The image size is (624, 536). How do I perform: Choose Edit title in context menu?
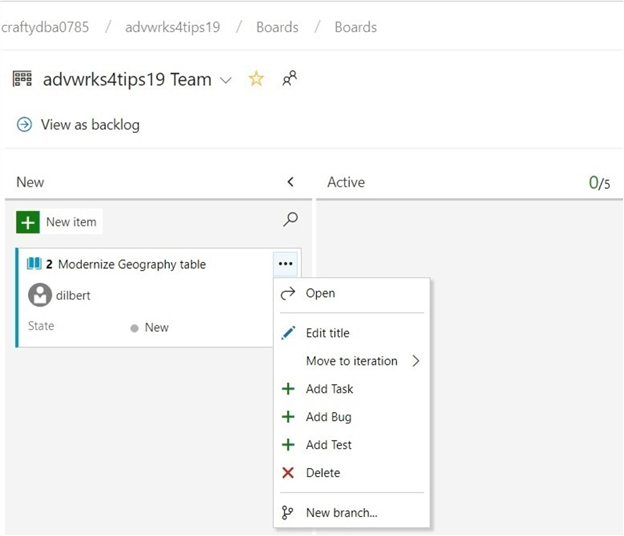point(327,333)
